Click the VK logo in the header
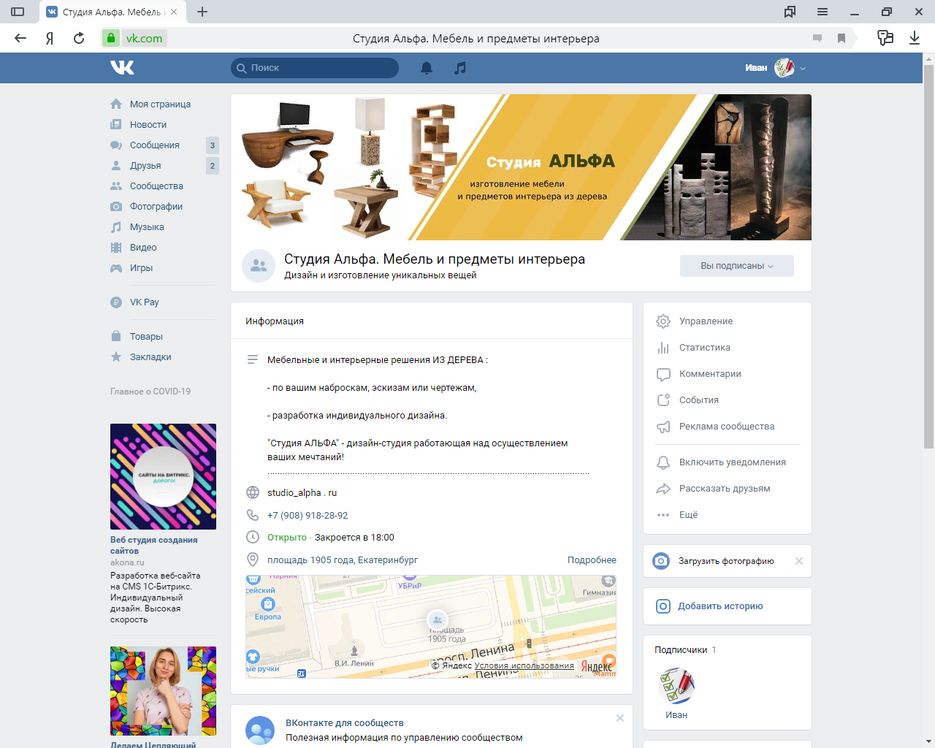935x748 pixels. [122, 67]
